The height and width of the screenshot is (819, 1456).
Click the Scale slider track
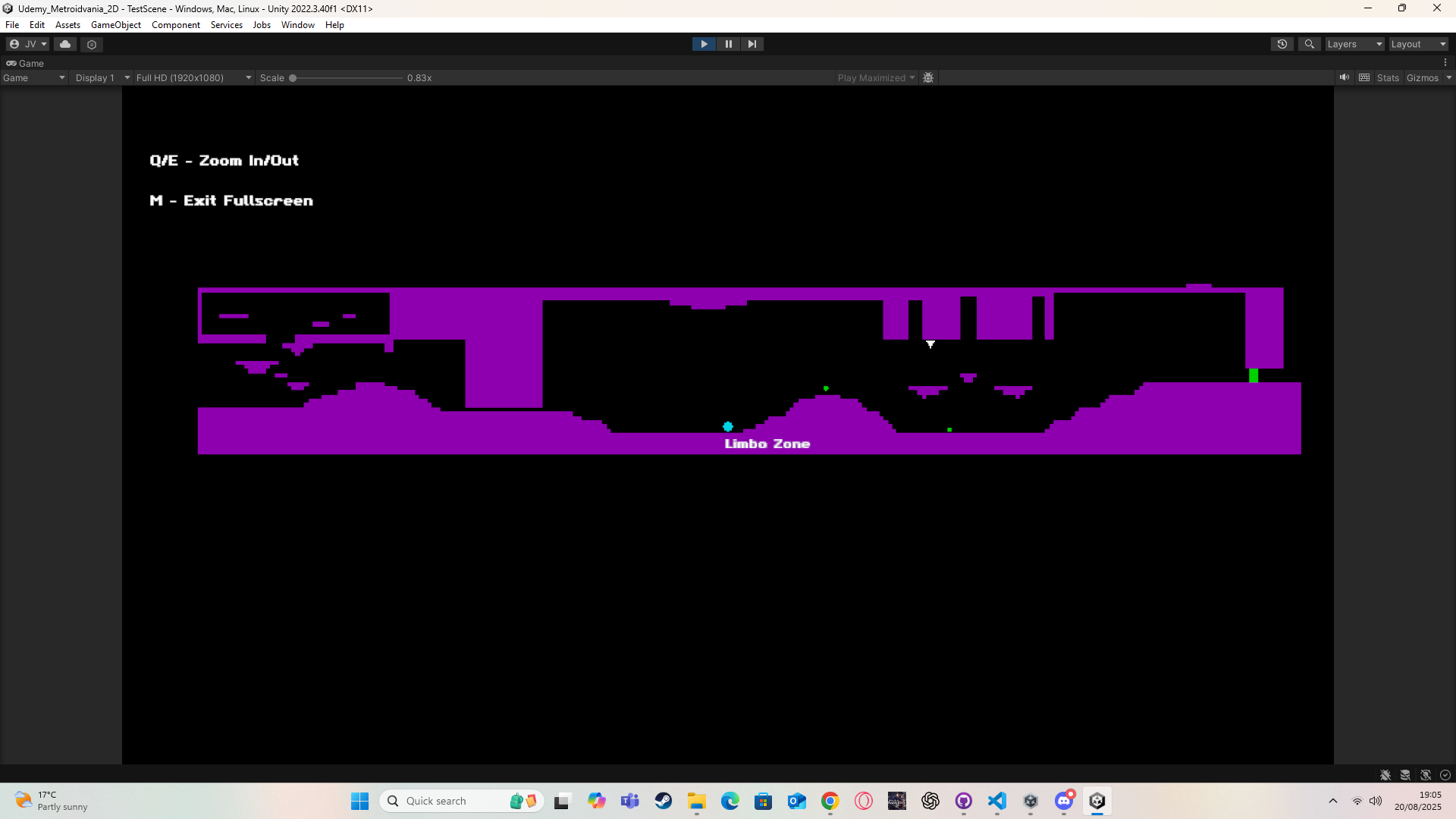click(x=347, y=78)
